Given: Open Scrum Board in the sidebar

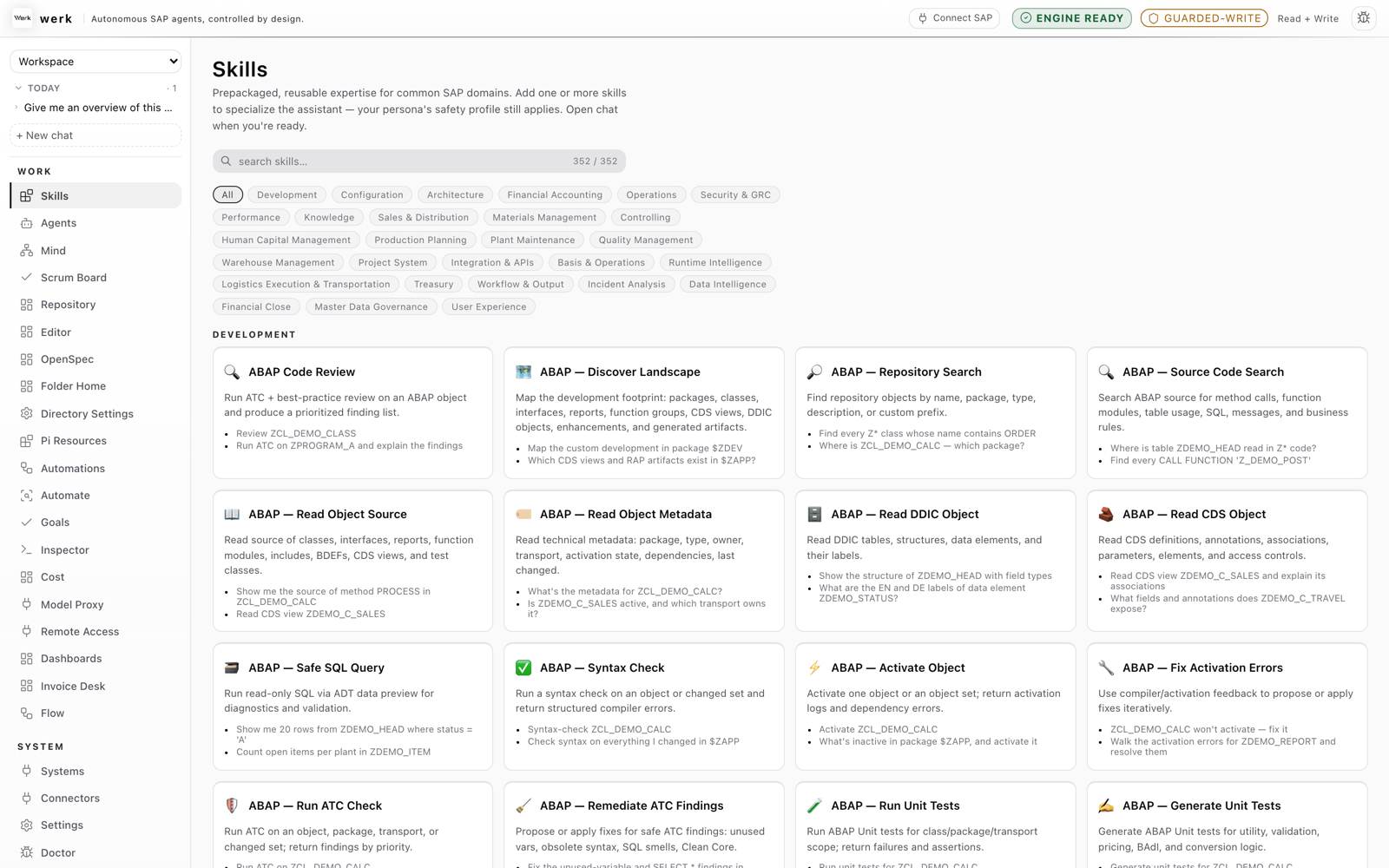Looking at the screenshot, I should pyautogui.click(x=95, y=278).
